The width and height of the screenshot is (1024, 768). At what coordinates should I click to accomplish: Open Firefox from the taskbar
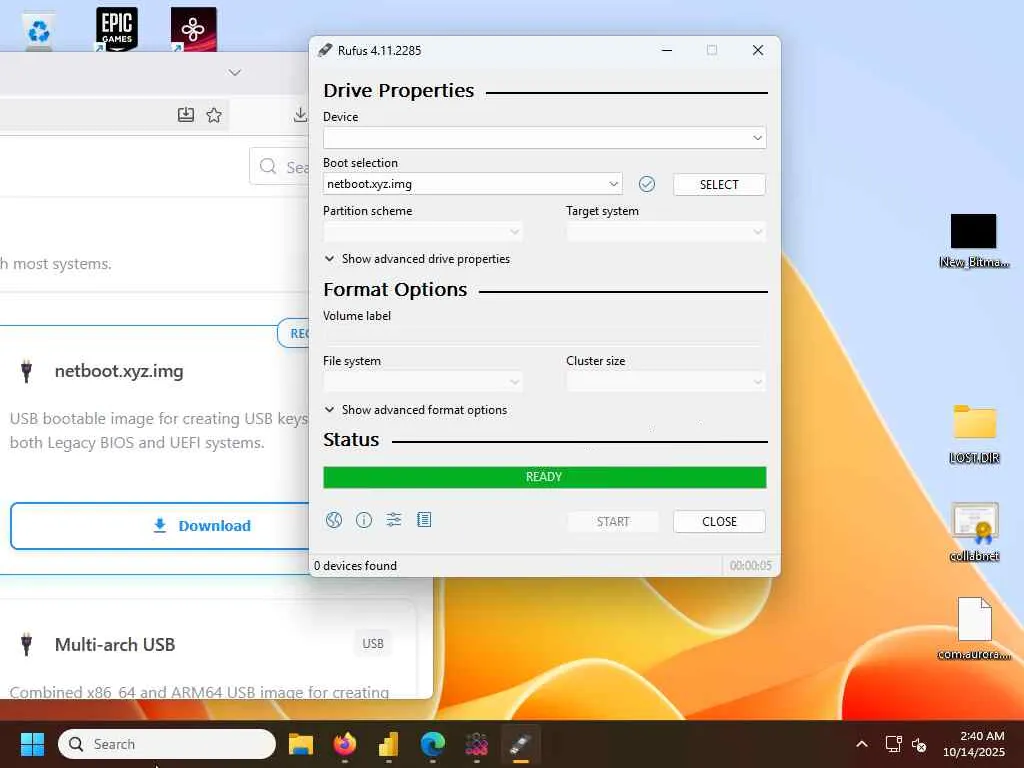pos(345,744)
